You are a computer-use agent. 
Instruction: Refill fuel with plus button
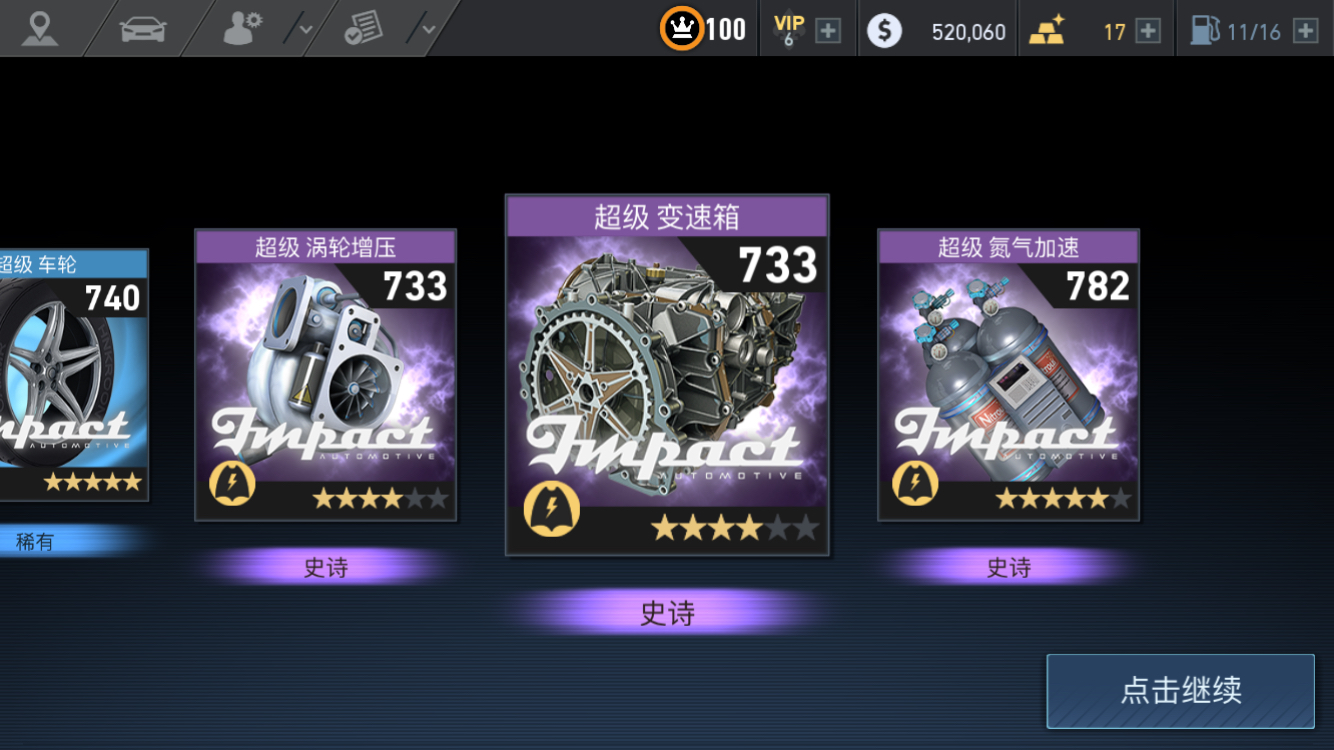1305,31
